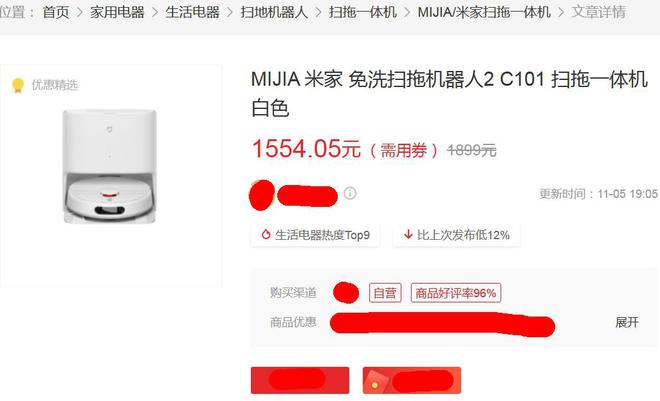Select the 扫拖一体机 breadcrumb item
Screen dimensions: 660x401
(362, 12)
